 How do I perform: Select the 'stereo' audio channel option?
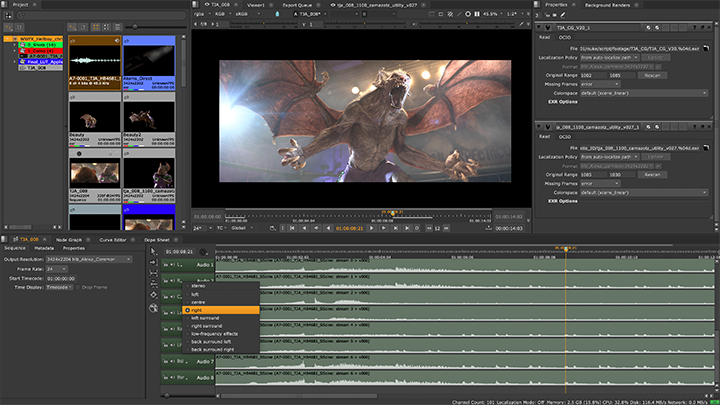(x=199, y=286)
